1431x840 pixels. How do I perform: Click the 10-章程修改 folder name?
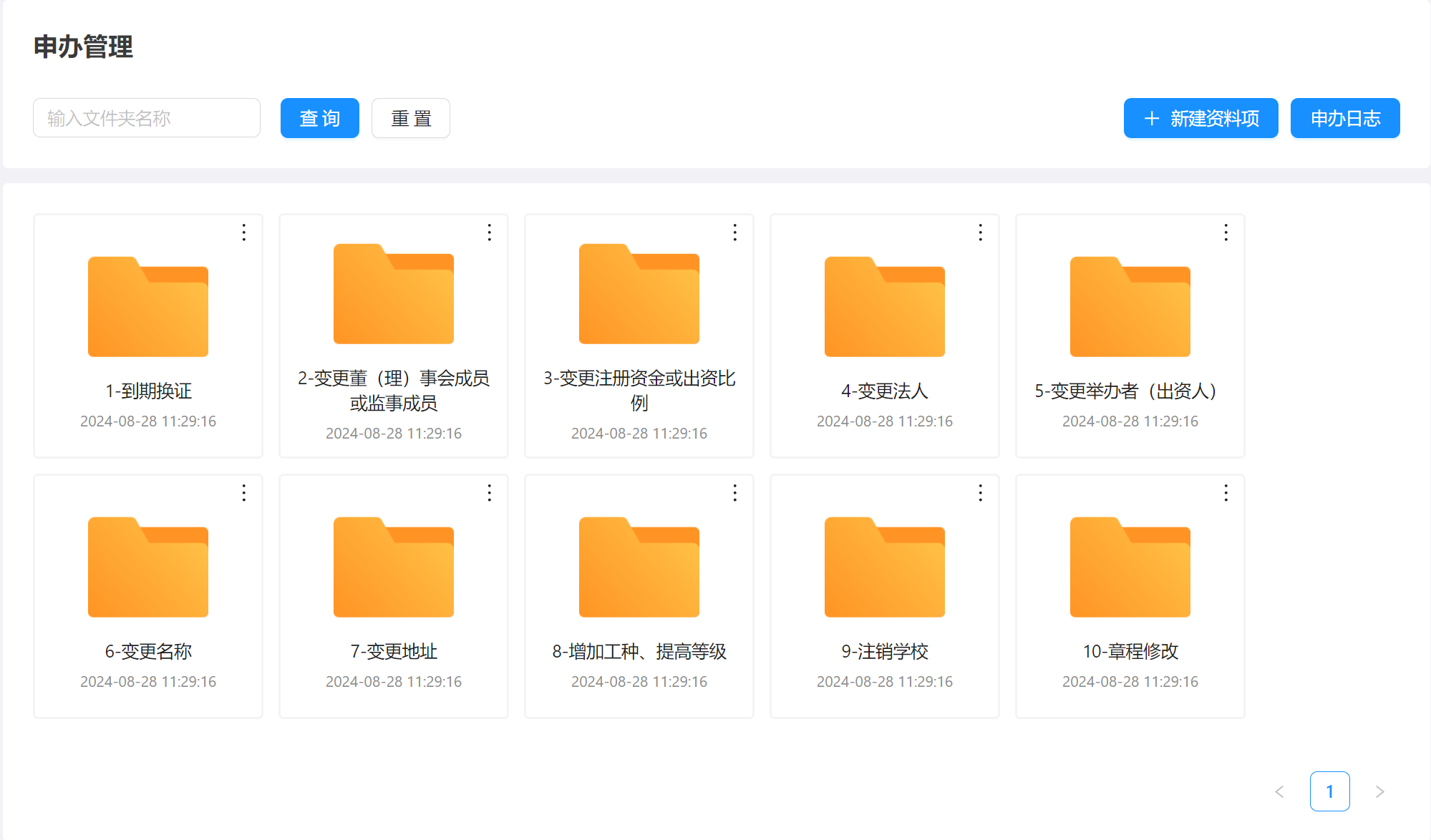click(1130, 651)
